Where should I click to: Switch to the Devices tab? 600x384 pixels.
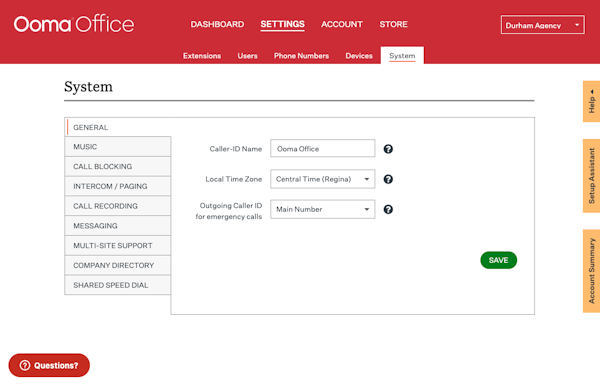tap(359, 56)
